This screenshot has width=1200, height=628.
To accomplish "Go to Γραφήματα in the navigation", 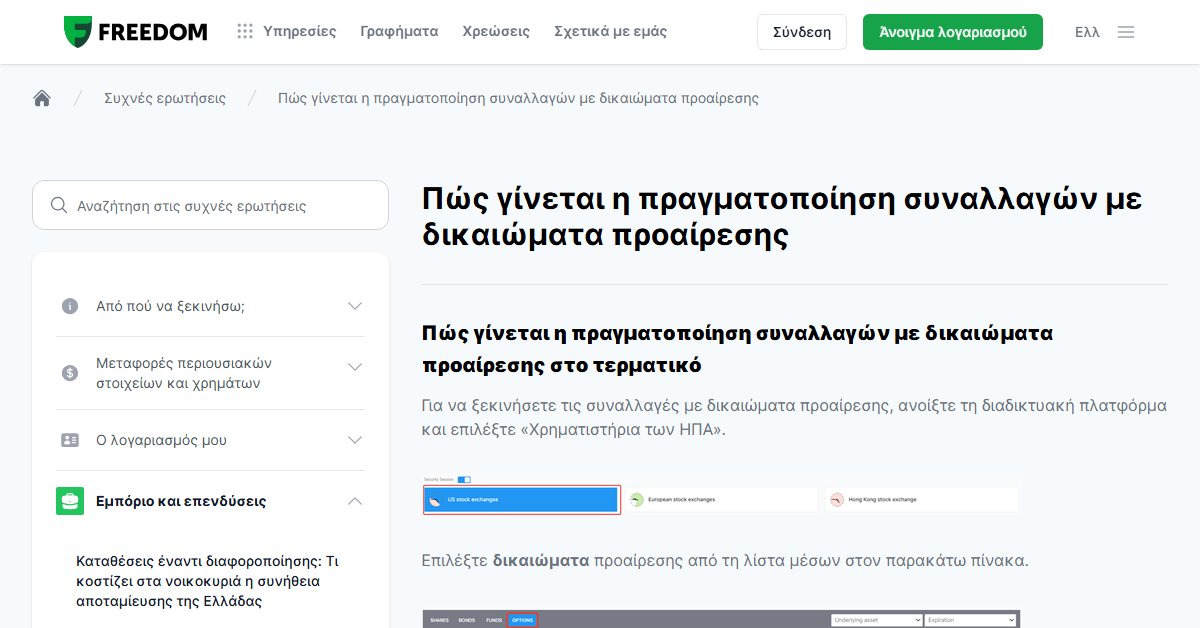I will tap(399, 31).
